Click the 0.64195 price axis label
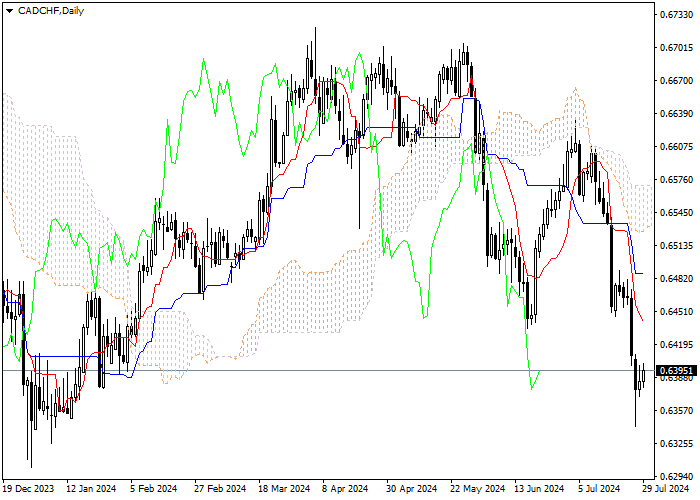Viewport: 700px width, 500px height. 677,345
